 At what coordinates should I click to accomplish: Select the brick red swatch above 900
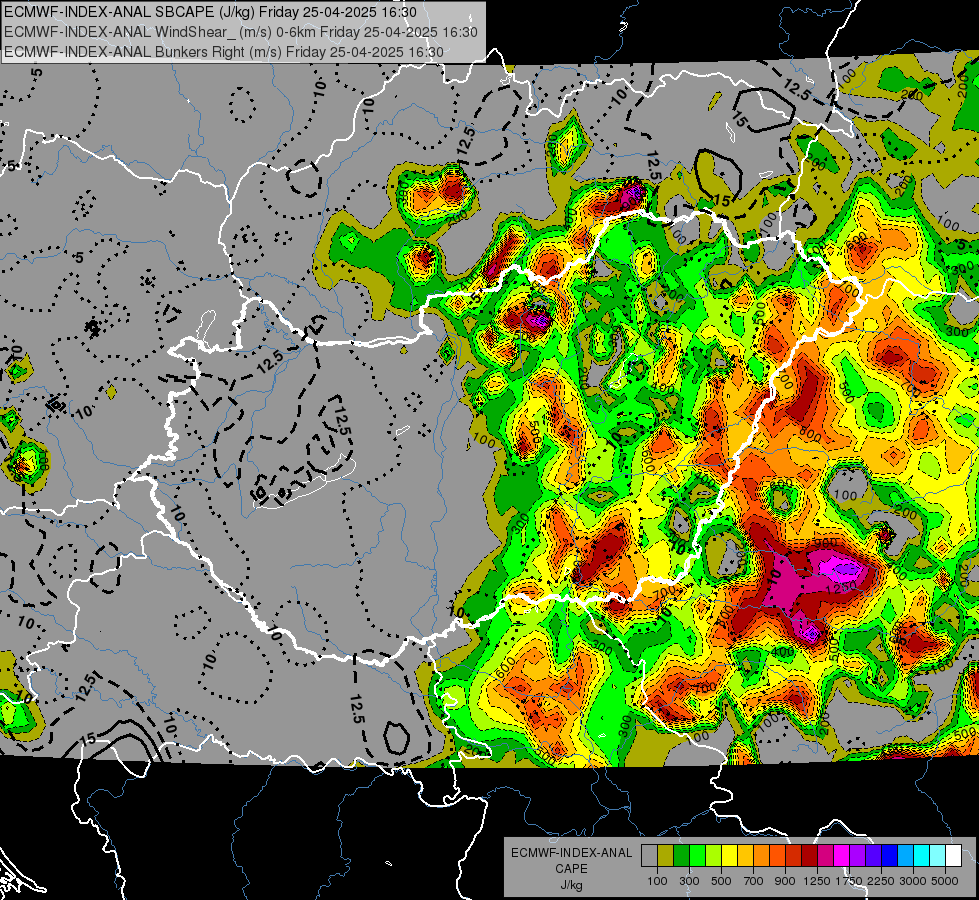[794, 856]
